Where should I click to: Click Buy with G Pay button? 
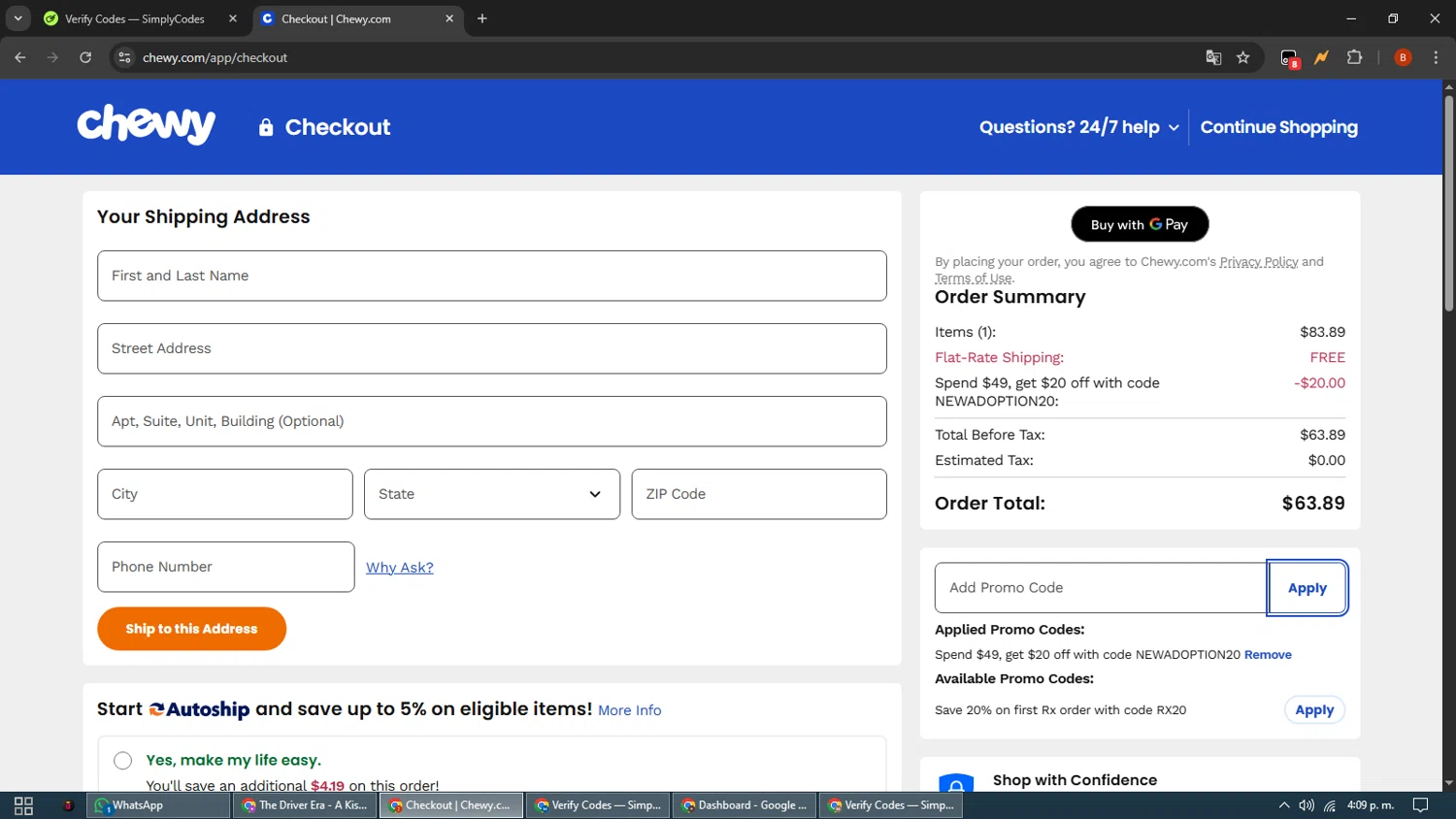[1140, 224]
